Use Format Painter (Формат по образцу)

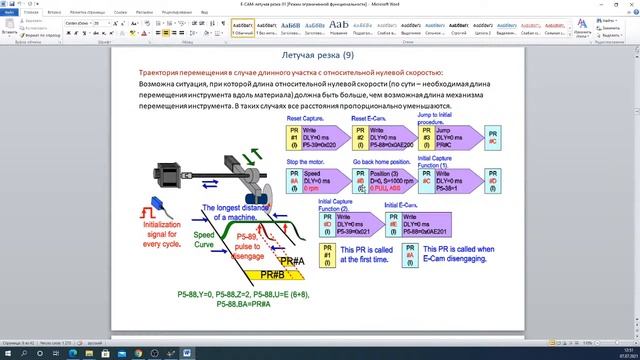(40, 36)
